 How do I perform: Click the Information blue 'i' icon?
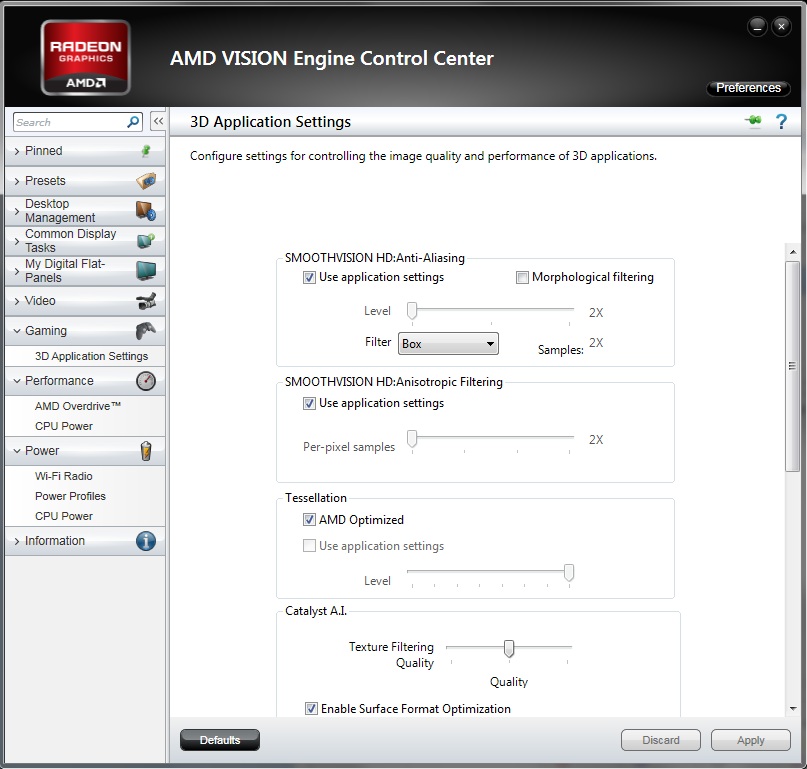(146, 541)
